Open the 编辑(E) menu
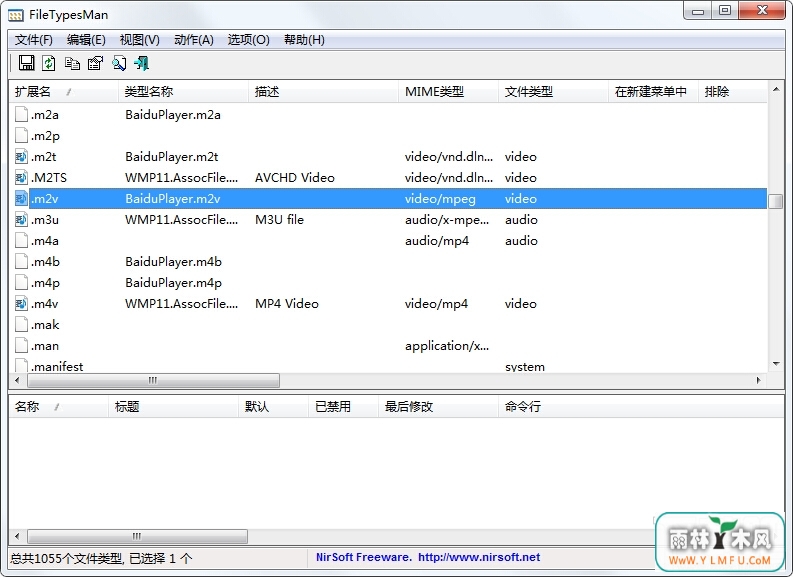This screenshot has height=577, width=793. pos(86,40)
